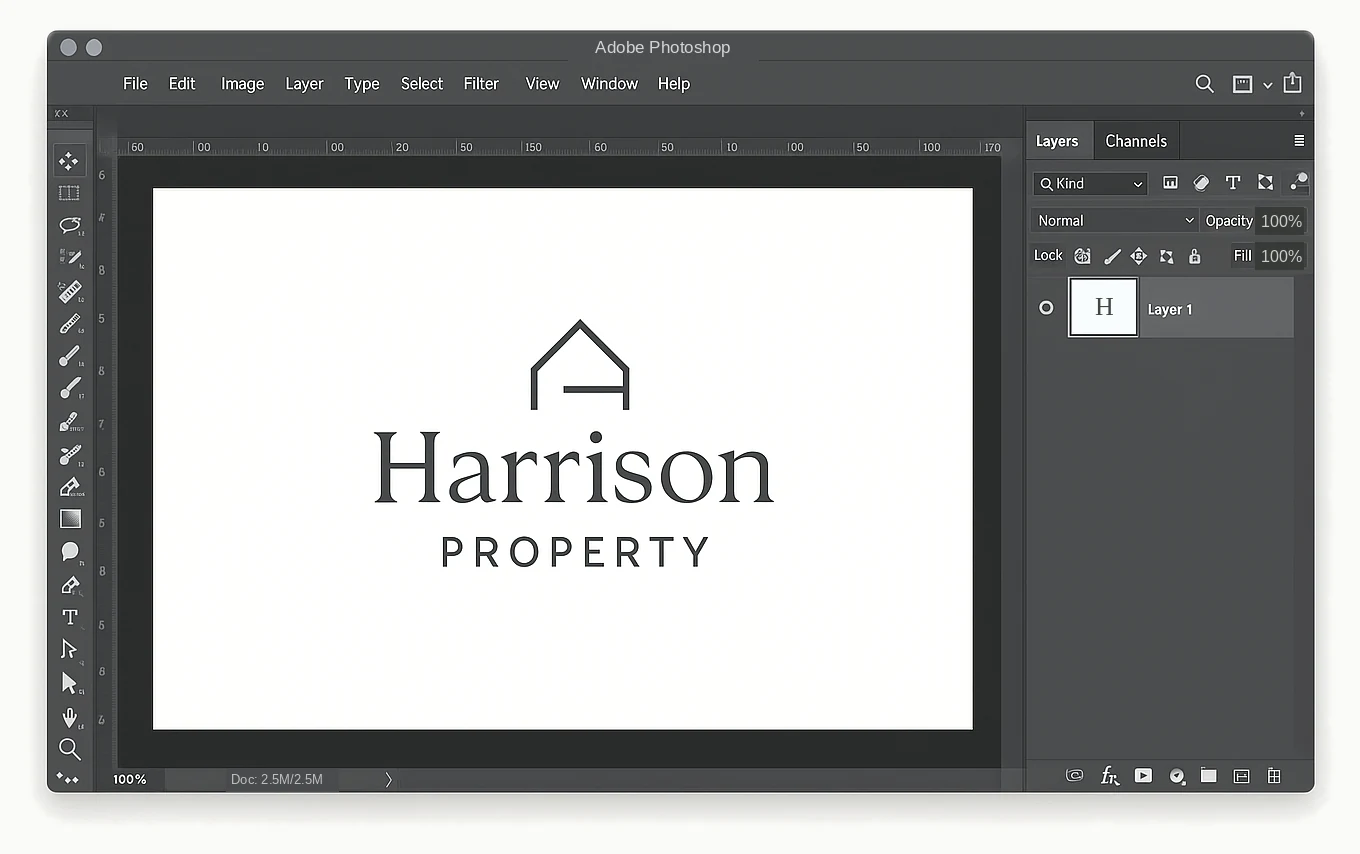Click the new layer icon beside the folder
Screen dimensions: 1360x854
point(1241,775)
